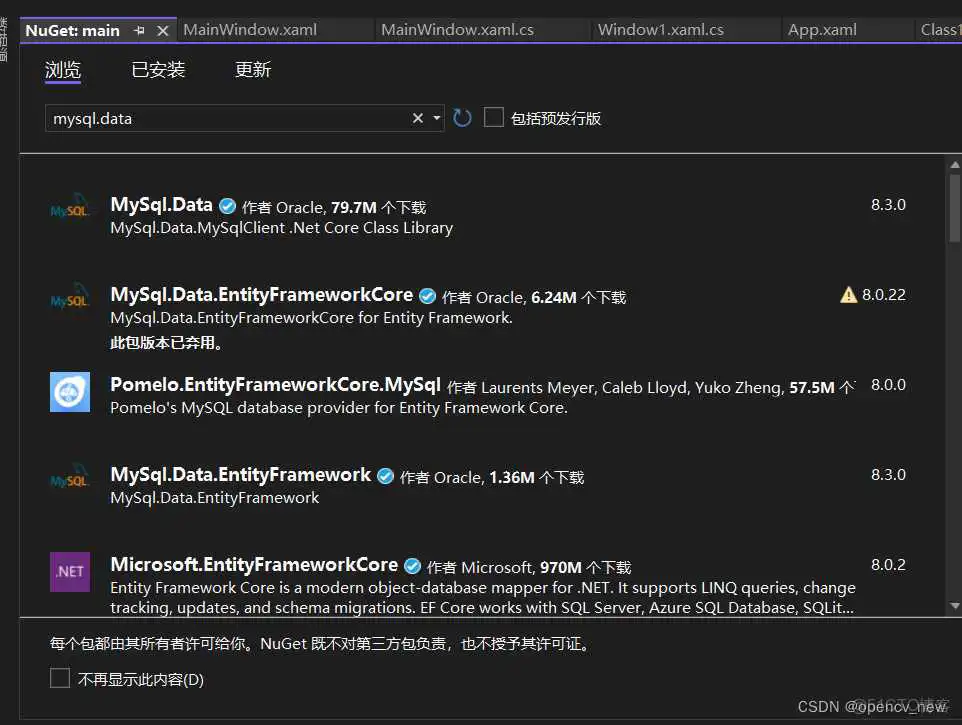Clear the search box with the X icon
962x725 pixels.
pyautogui.click(x=417, y=118)
